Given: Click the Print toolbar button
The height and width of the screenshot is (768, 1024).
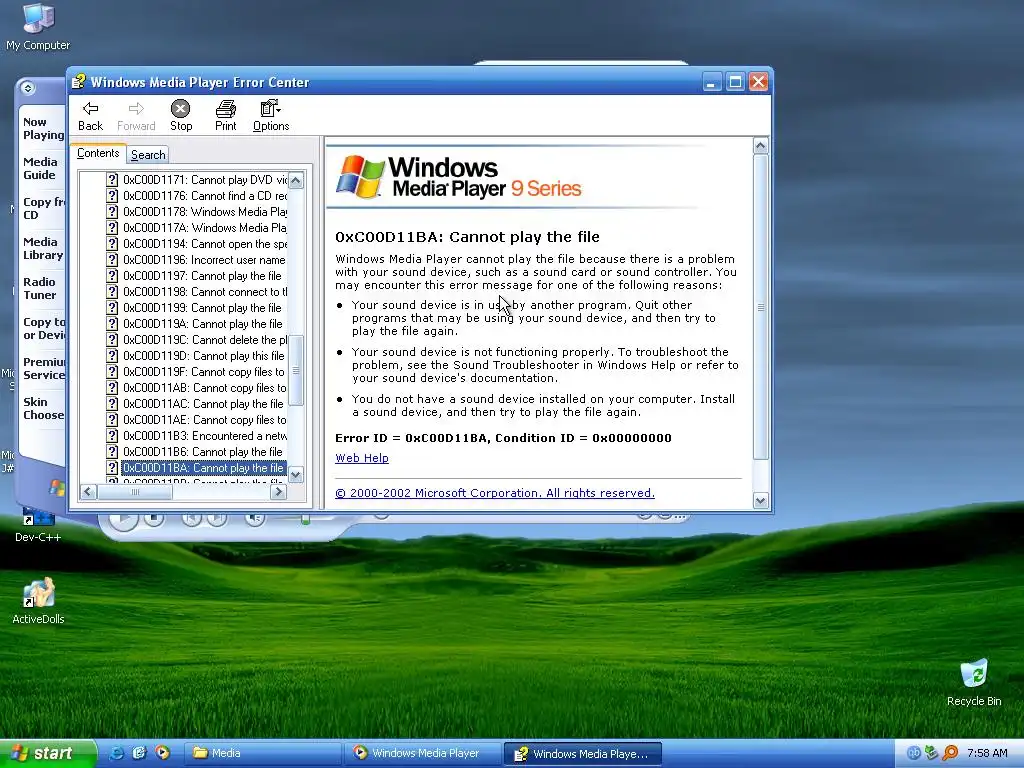Looking at the screenshot, I should (225, 116).
